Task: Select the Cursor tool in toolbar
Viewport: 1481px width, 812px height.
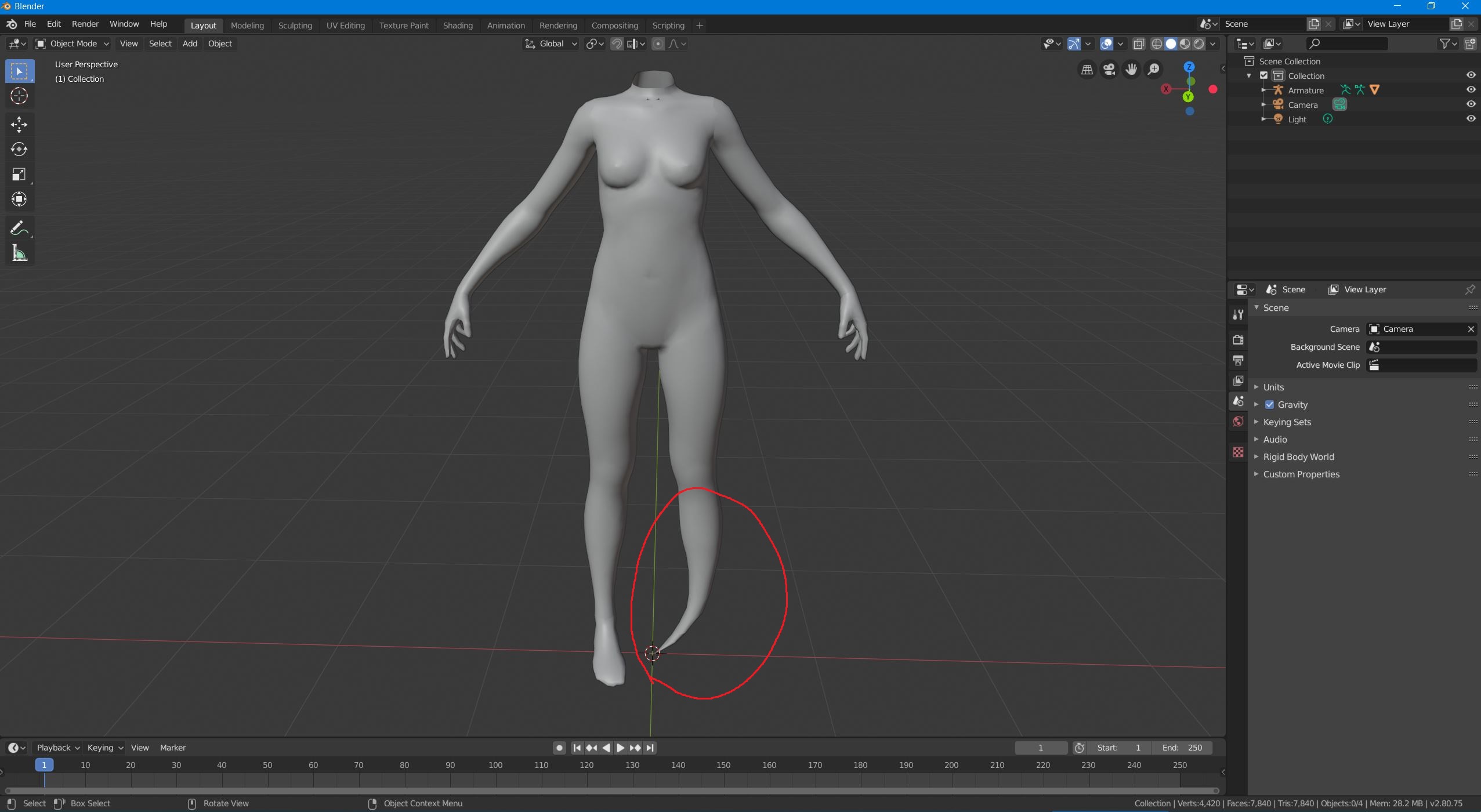Action: pos(19,96)
